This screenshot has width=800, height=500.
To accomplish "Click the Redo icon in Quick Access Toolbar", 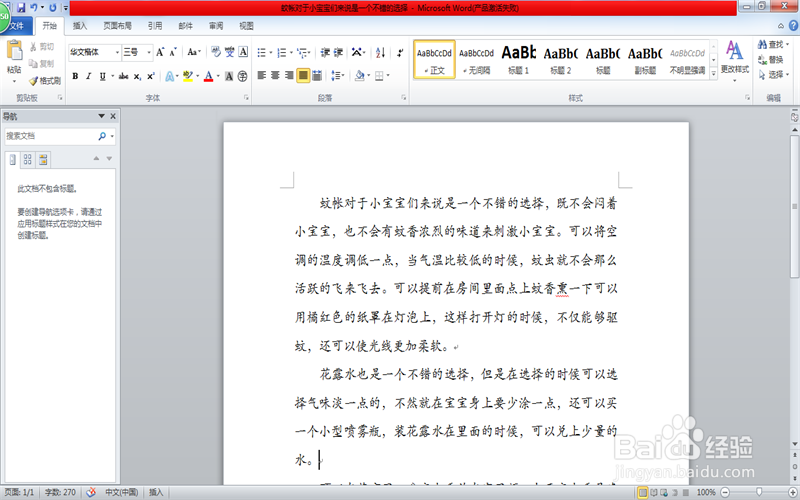I will pos(53,8).
